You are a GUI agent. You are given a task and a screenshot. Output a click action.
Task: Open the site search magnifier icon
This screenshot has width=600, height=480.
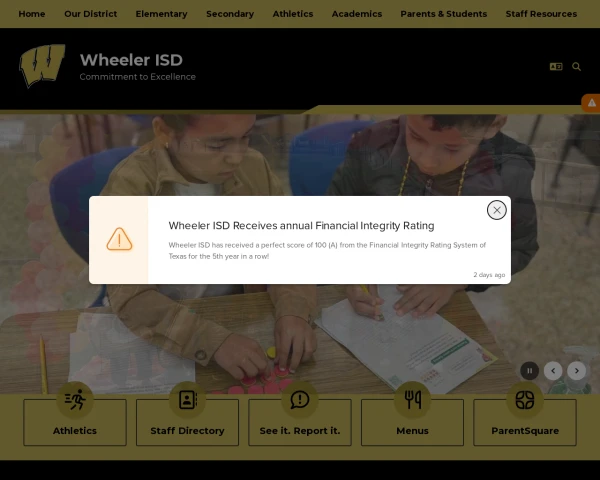tap(576, 67)
